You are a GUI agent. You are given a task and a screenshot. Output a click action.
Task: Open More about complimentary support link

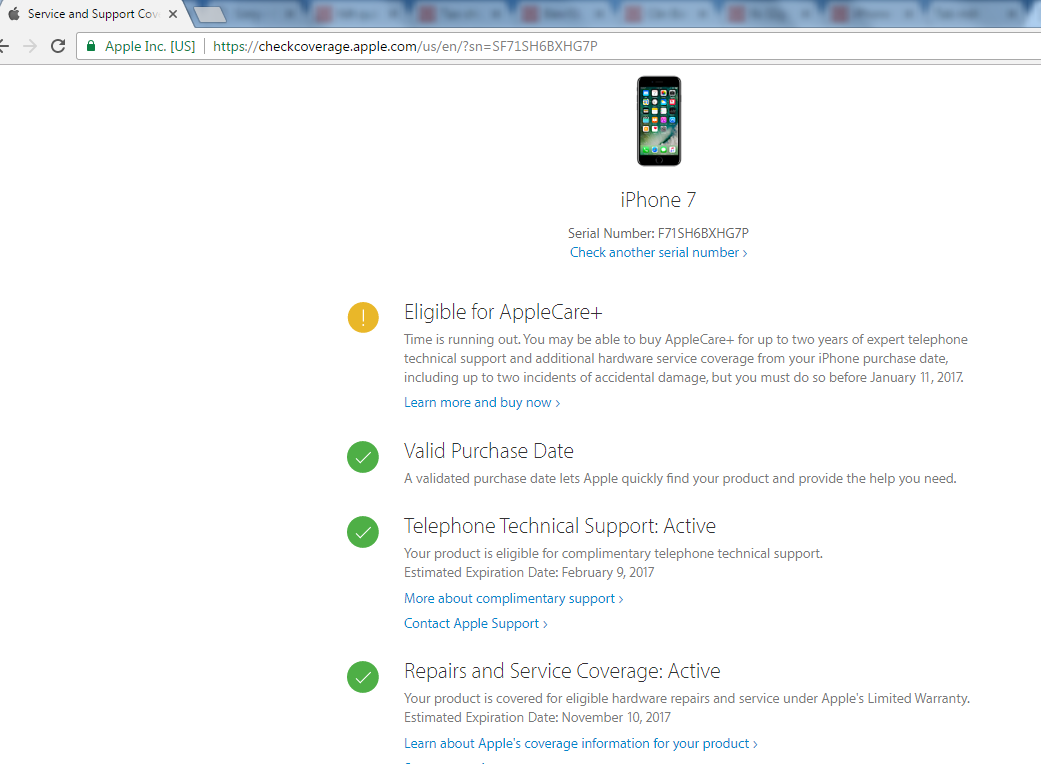[513, 599]
